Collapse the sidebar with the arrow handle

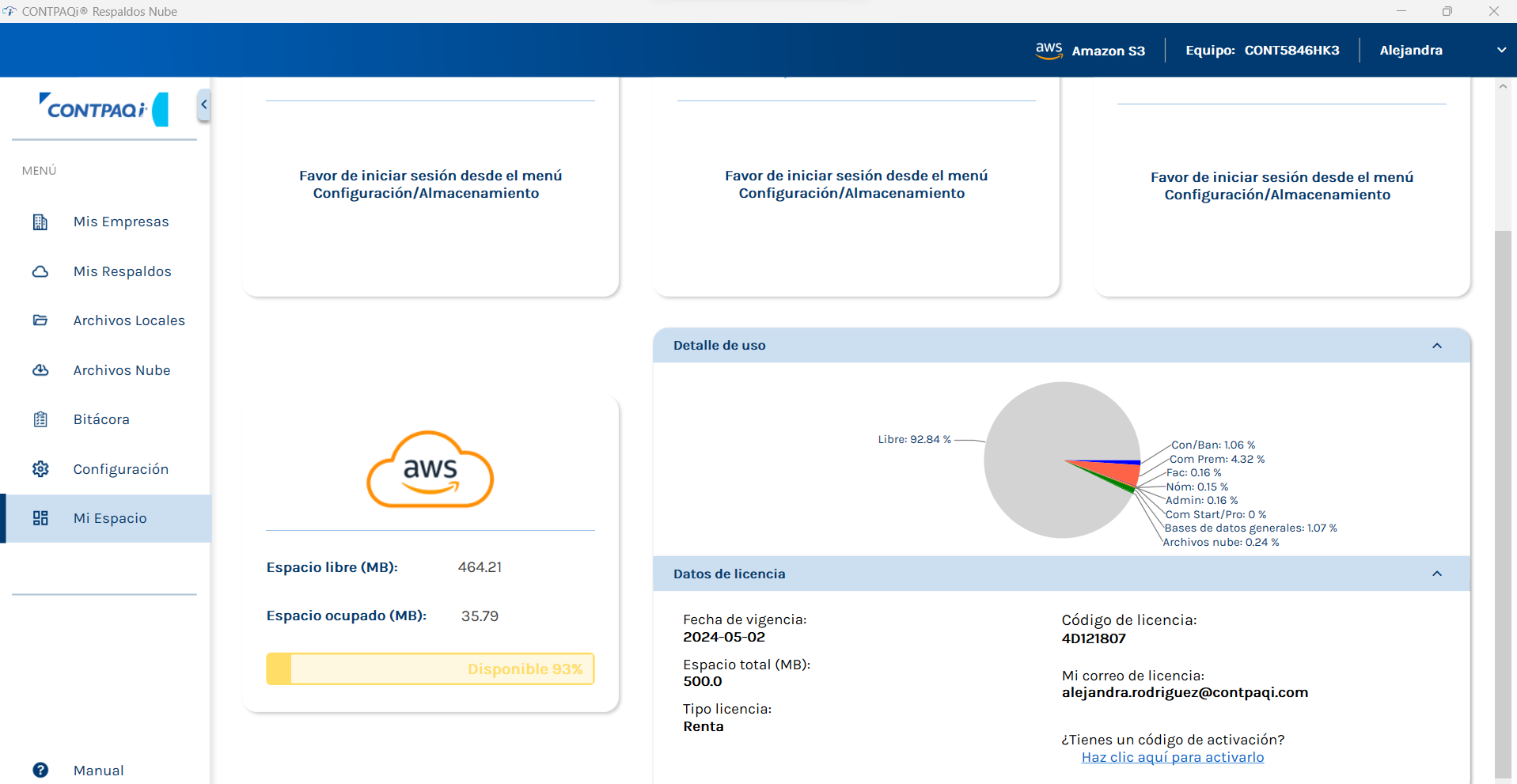[203, 104]
